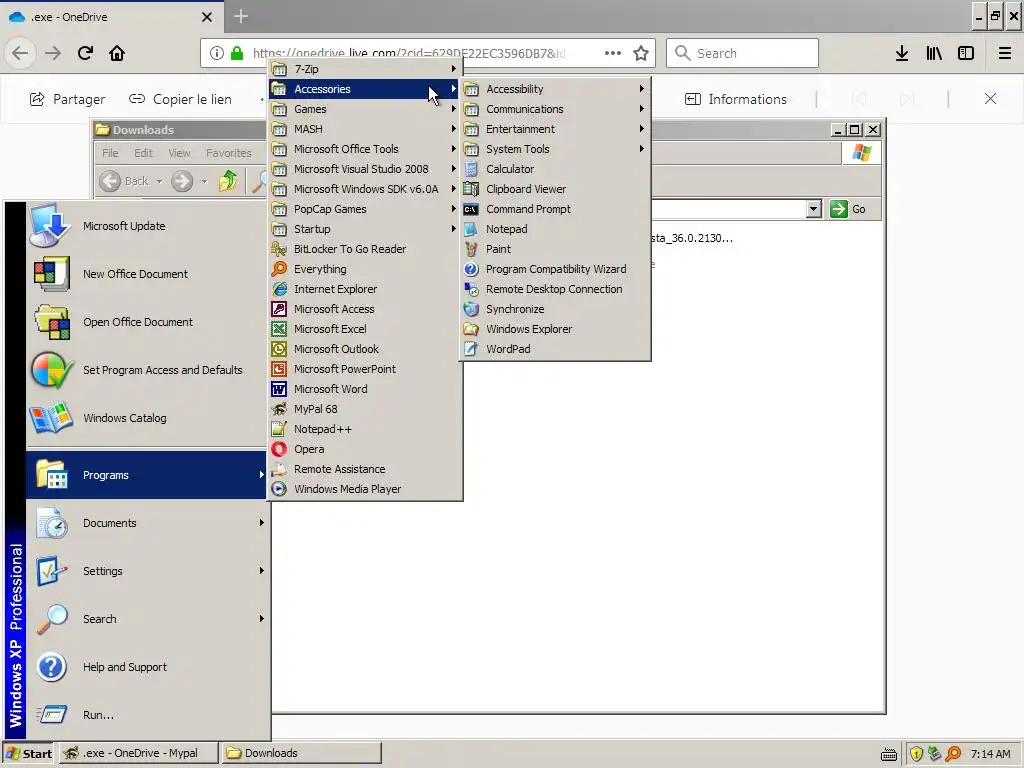The image size is (1024, 768).
Task: Open Windows Catalog
Action: pyautogui.click(x=147, y=418)
